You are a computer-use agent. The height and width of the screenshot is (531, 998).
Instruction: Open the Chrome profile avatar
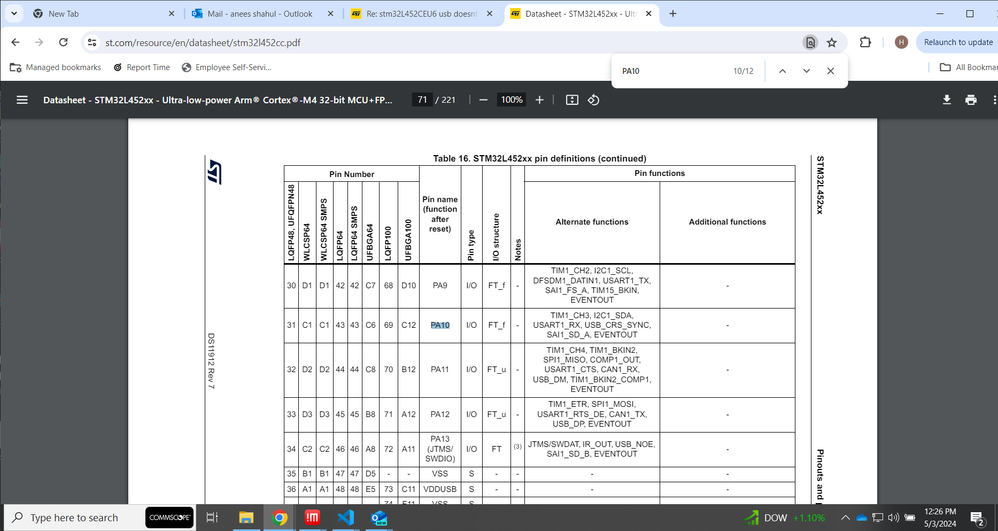coord(901,43)
